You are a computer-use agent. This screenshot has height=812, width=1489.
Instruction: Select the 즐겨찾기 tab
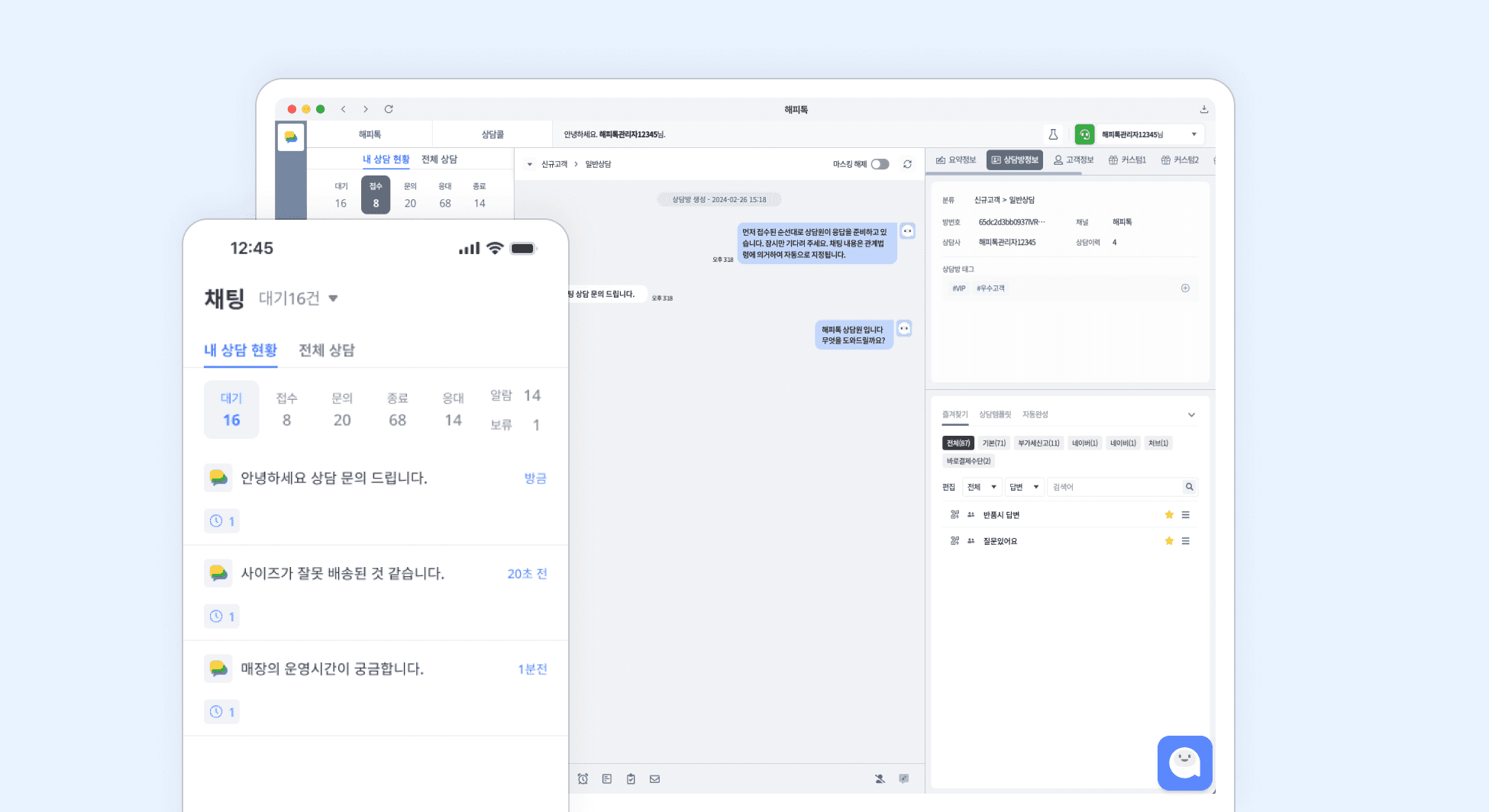[x=954, y=414]
